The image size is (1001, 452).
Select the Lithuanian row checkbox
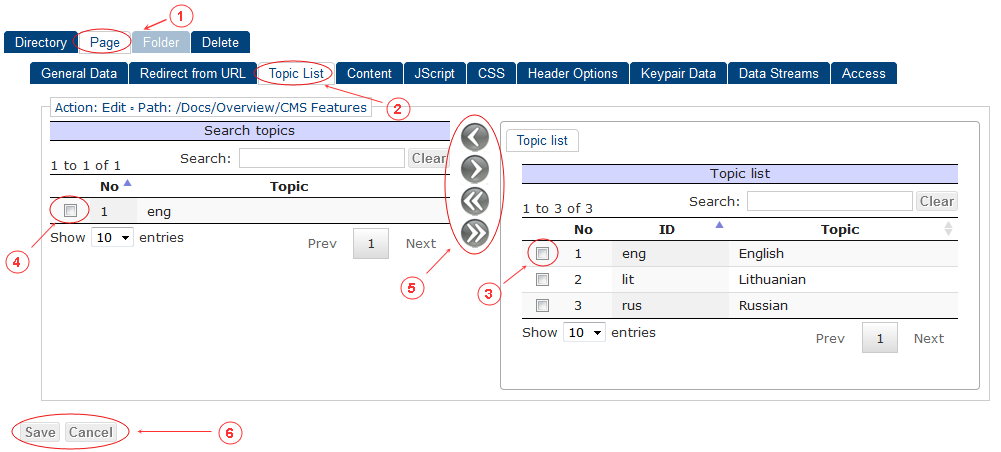click(x=542, y=280)
